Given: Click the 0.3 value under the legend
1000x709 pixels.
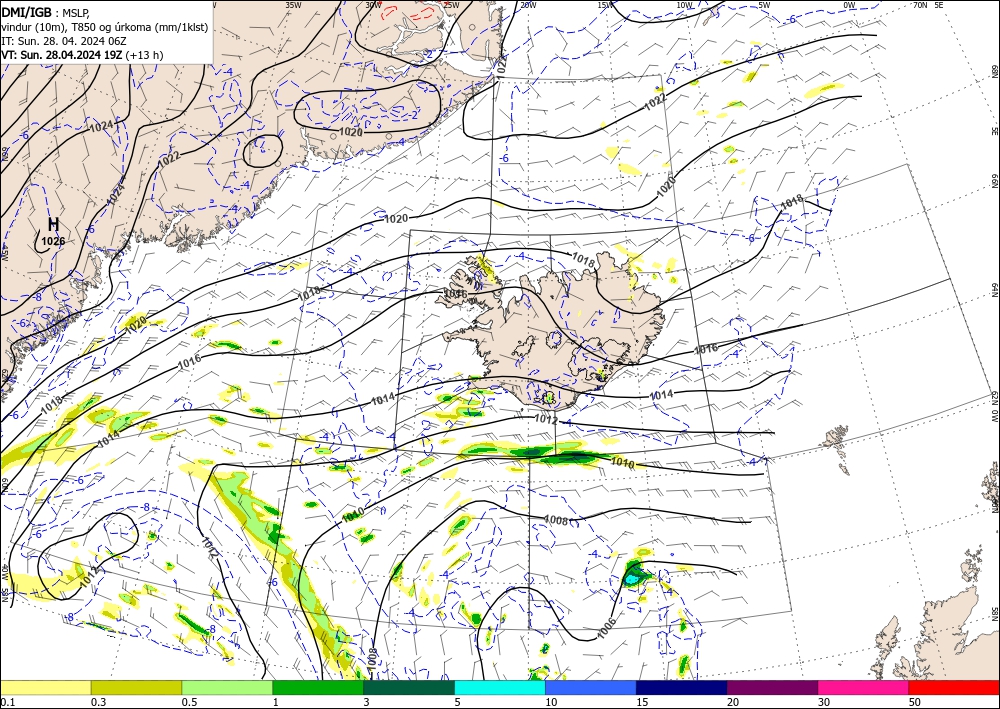Looking at the screenshot, I should [98, 702].
